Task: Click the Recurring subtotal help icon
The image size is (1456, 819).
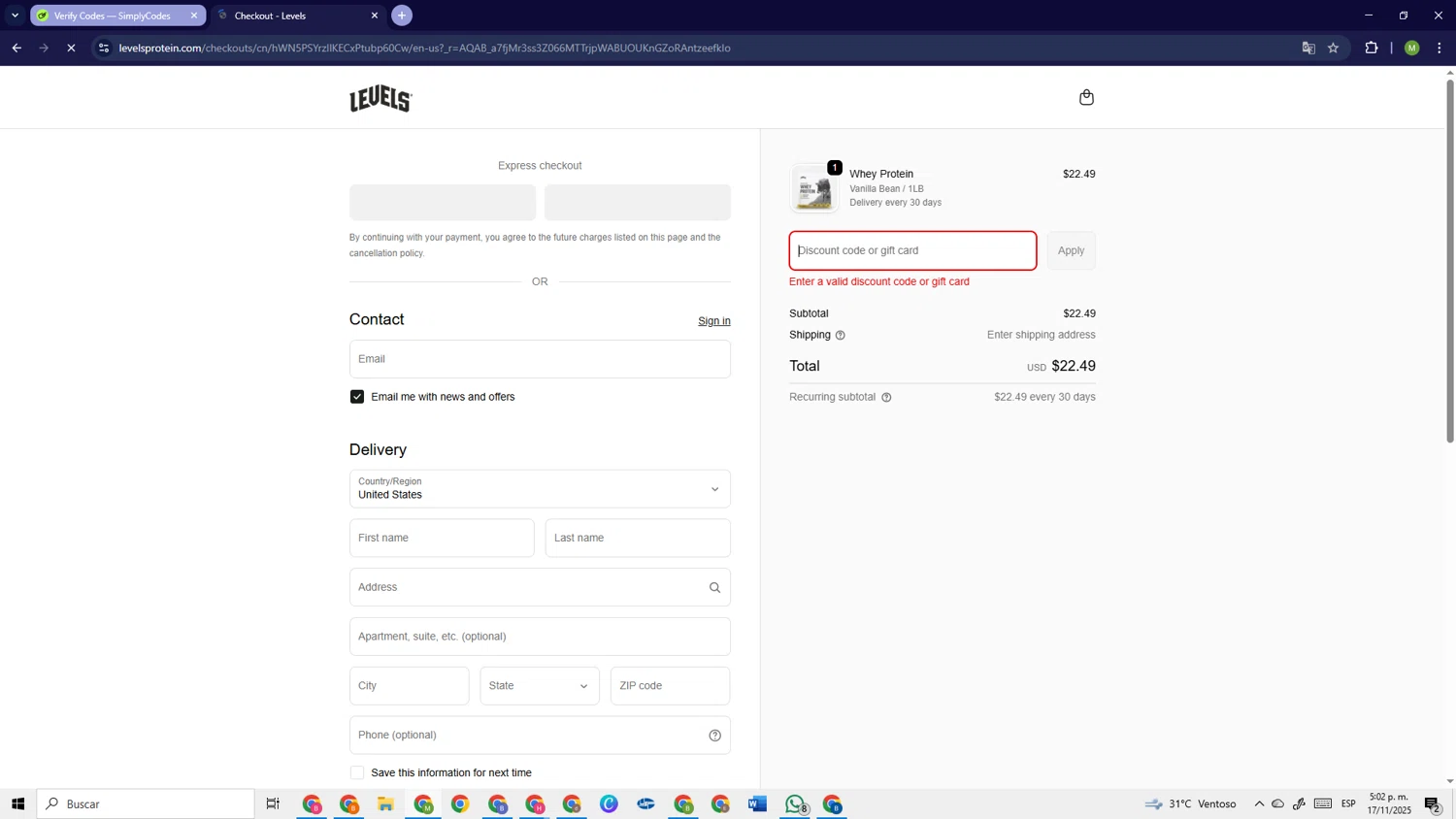Action: [x=886, y=397]
